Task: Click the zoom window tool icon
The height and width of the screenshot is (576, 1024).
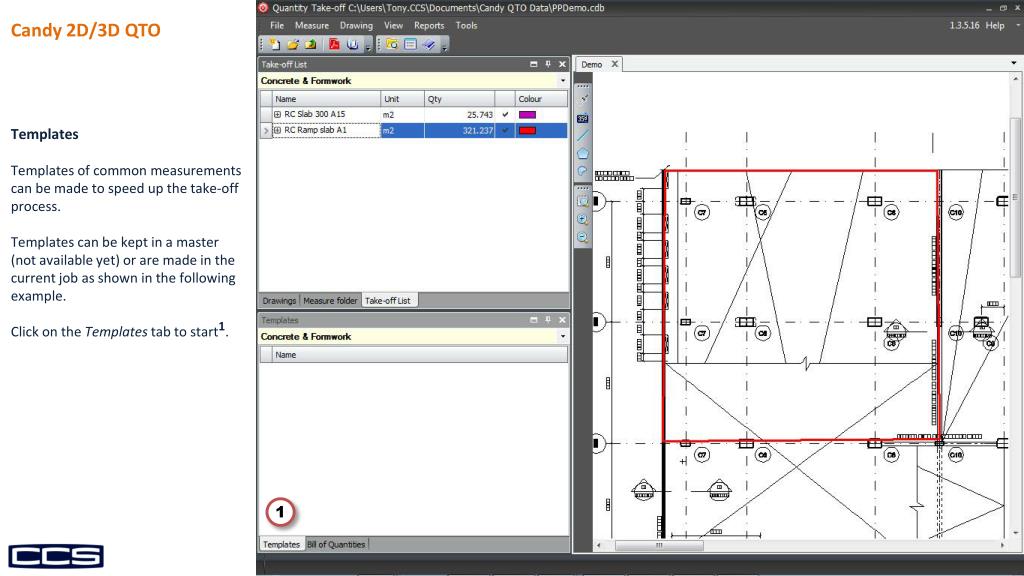Action: pyautogui.click(x=583, y=201)
